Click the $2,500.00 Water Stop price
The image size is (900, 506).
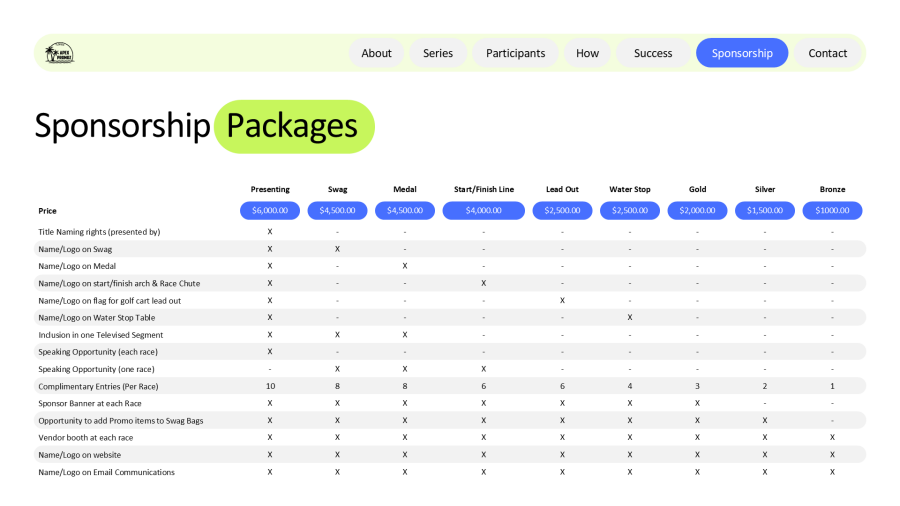click(630, 211)
